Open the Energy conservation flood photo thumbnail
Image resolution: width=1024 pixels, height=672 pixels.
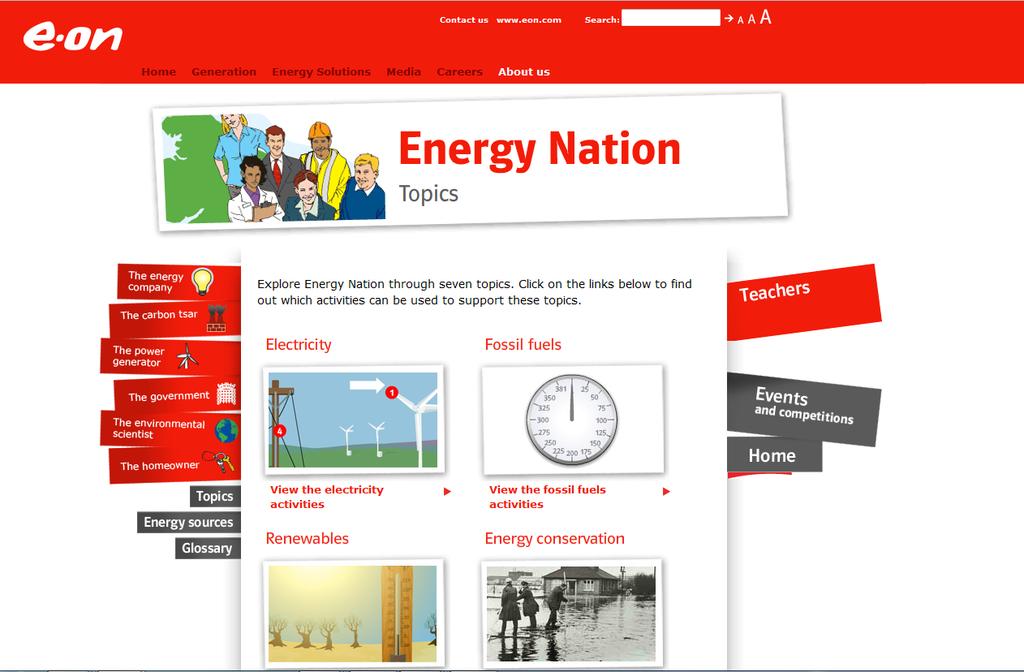click(571, 613)
